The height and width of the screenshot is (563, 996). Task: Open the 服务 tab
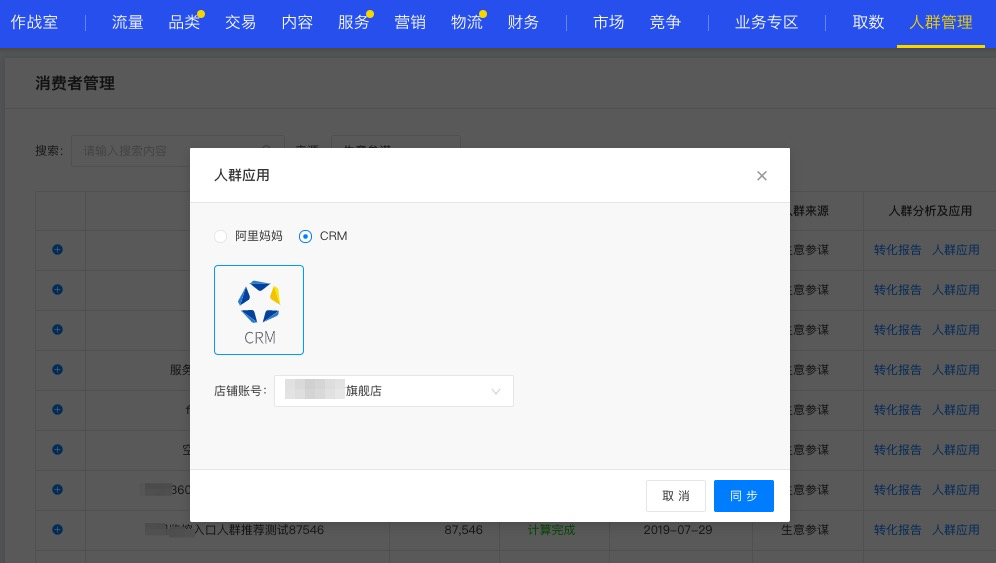click(354, 22)
